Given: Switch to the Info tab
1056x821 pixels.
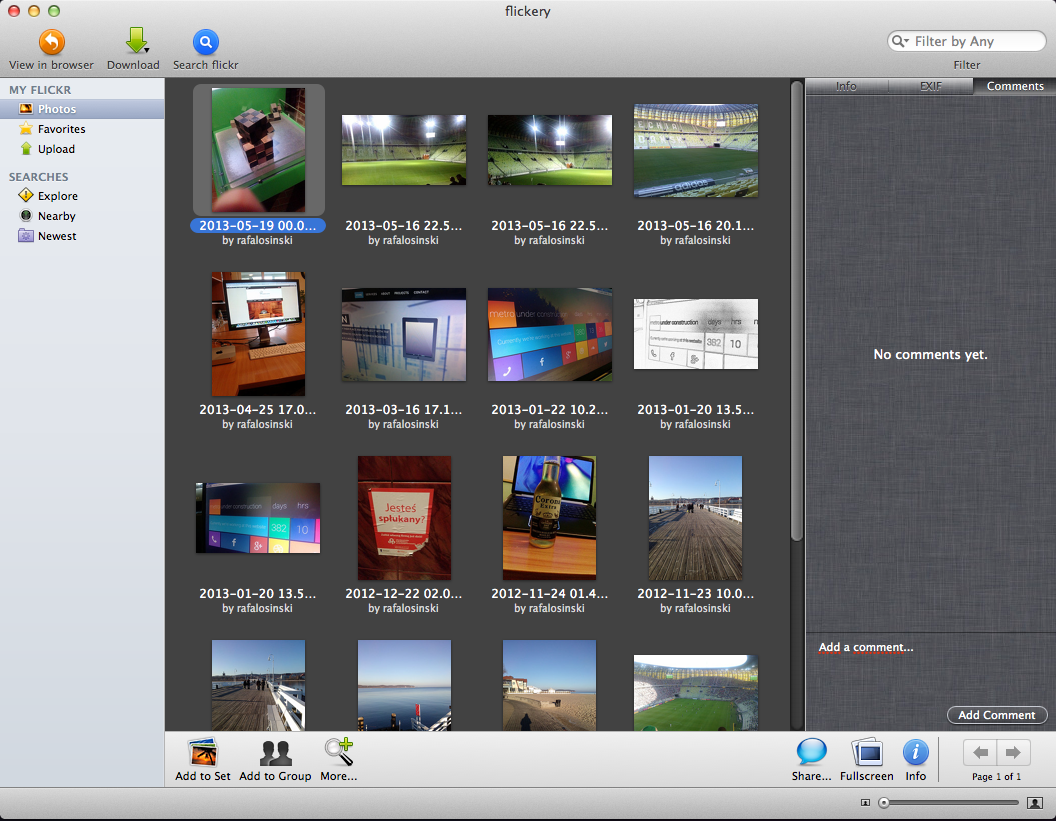Looking at the screenshot, I should coord(846,86).
